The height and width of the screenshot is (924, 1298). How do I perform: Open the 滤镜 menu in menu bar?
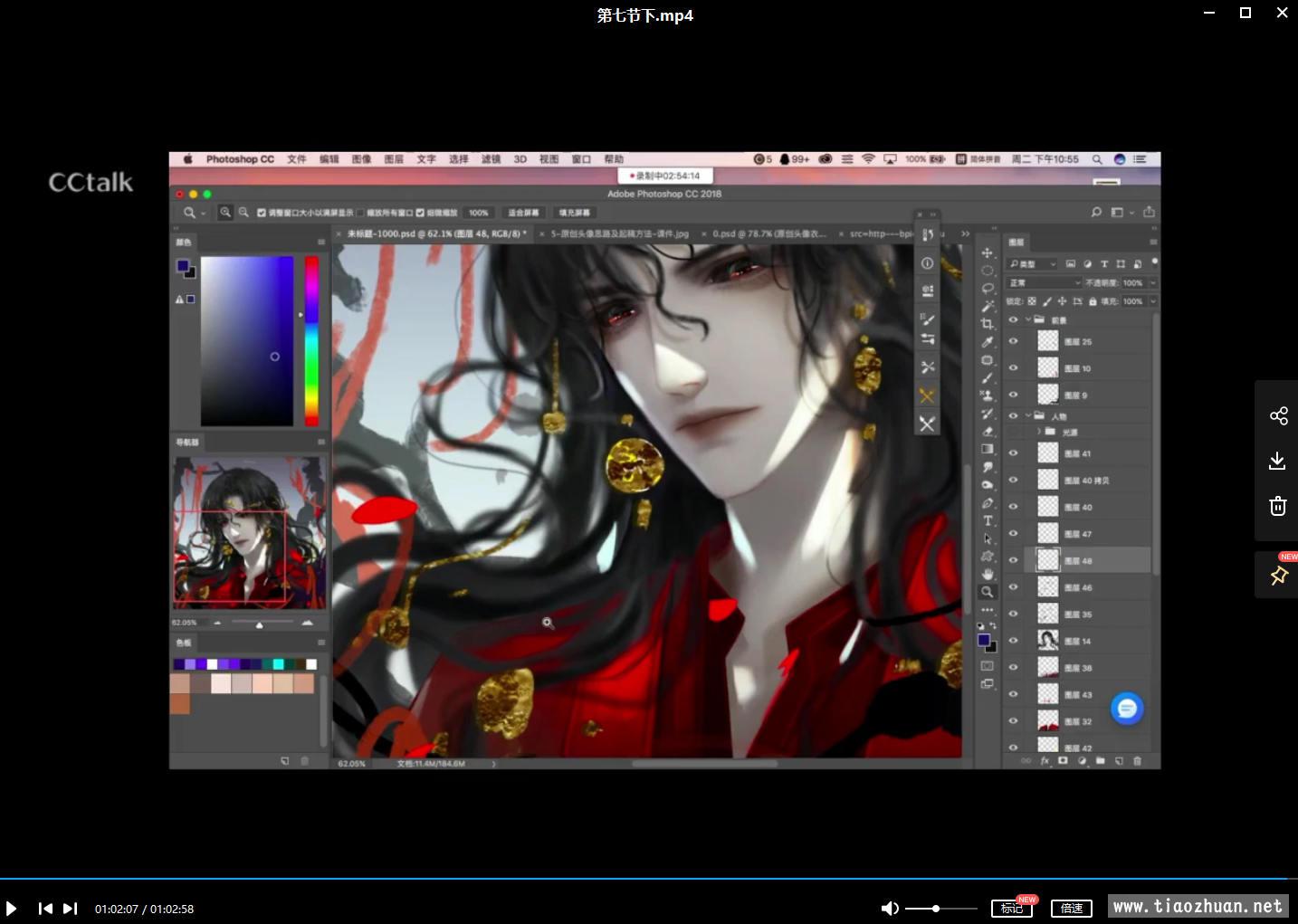(x=491, y=159)
